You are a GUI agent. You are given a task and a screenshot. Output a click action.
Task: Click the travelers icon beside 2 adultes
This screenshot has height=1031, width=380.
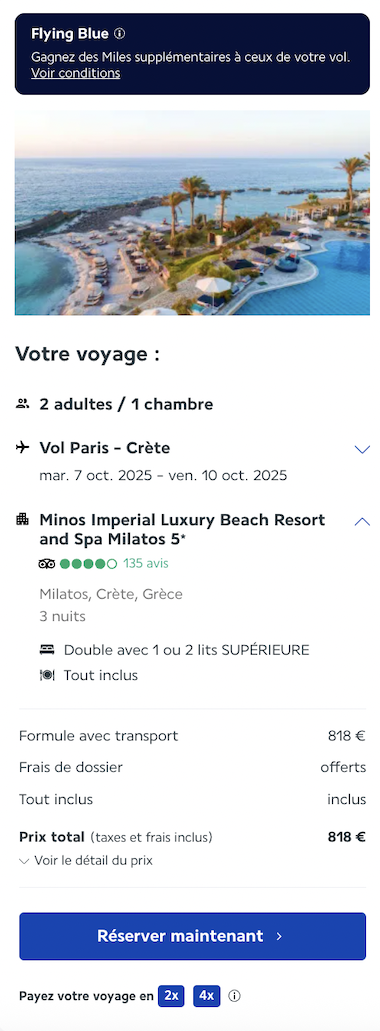[x=22, y=404]
